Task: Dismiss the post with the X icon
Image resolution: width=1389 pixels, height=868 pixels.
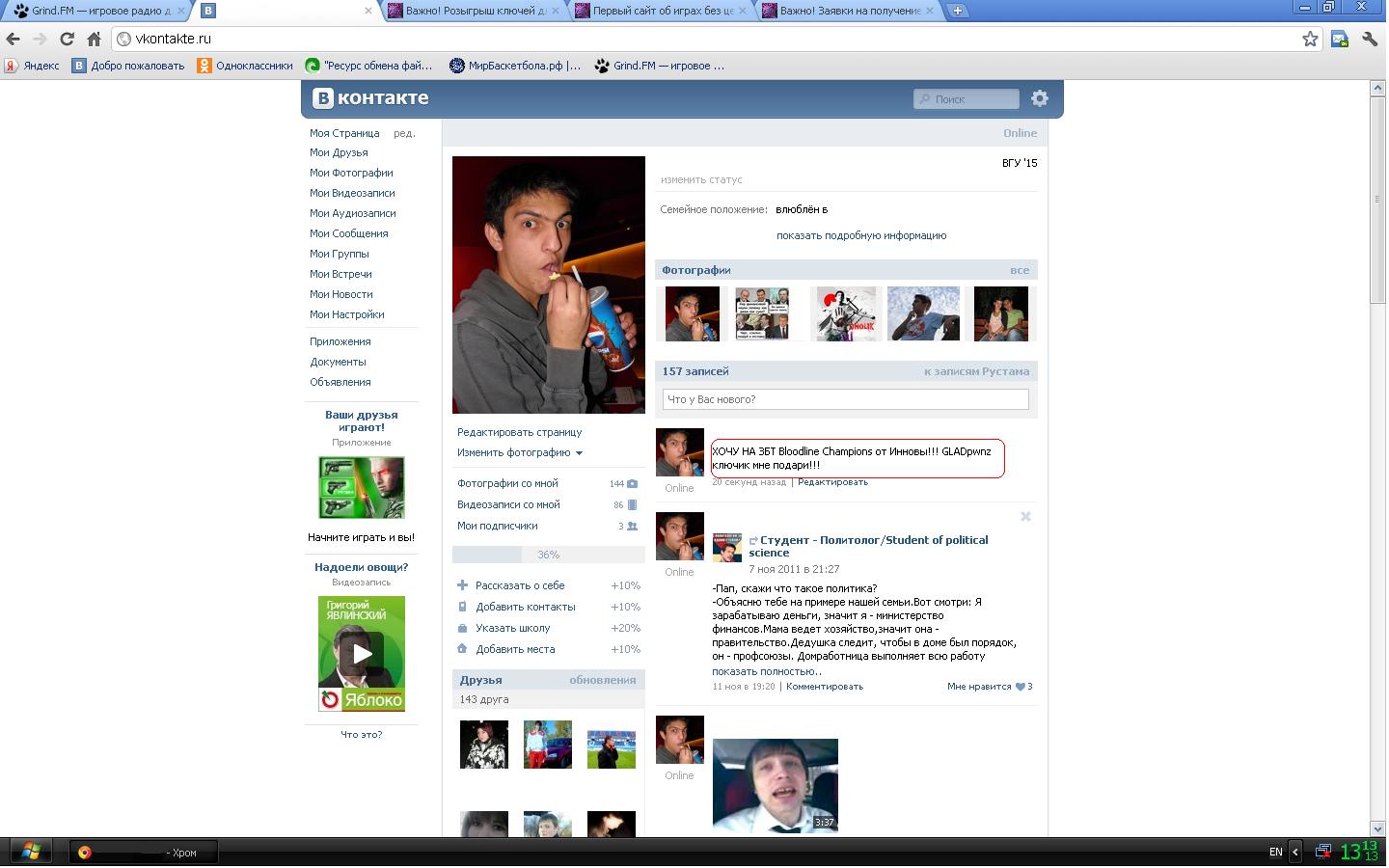Action: pos(1025,517)
